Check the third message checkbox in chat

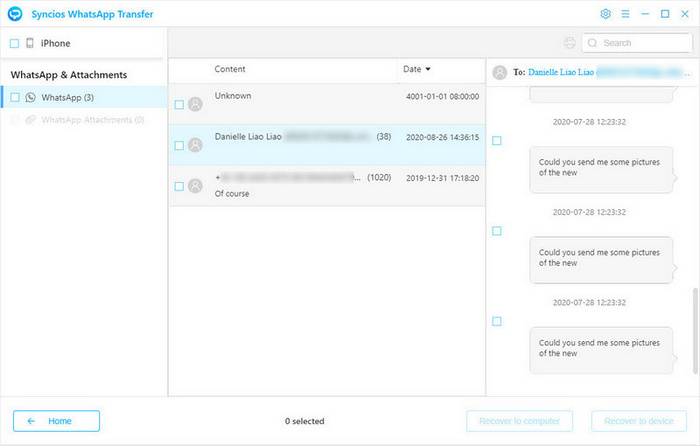pyautogui.click(x=496, y=321)
